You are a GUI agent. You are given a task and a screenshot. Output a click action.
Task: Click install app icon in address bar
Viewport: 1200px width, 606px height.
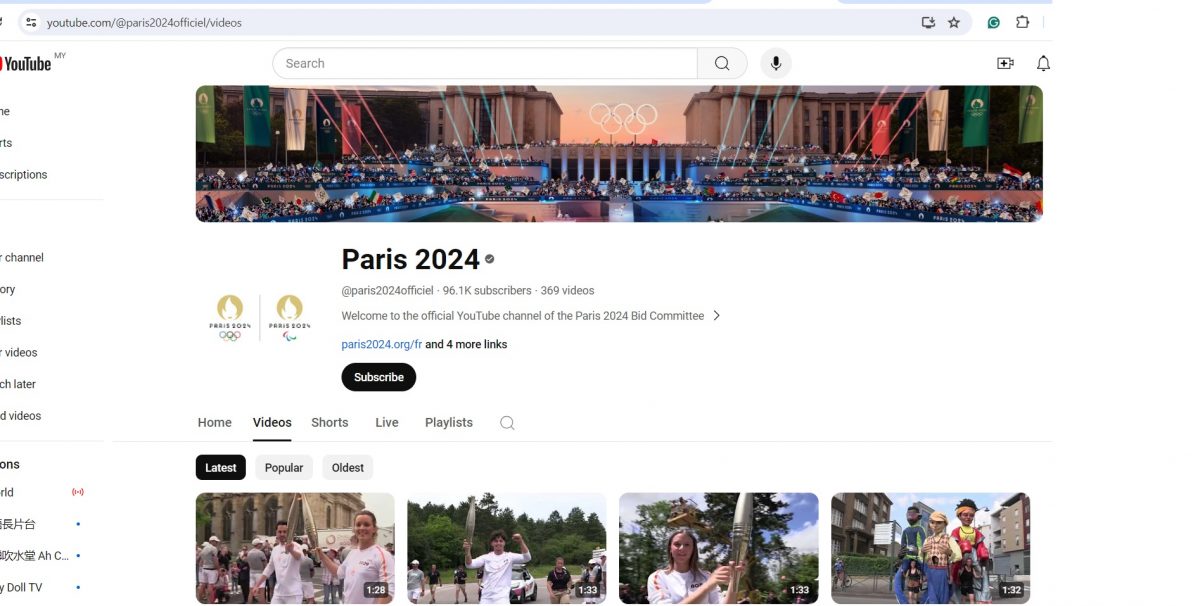click(x=928, y=22)
